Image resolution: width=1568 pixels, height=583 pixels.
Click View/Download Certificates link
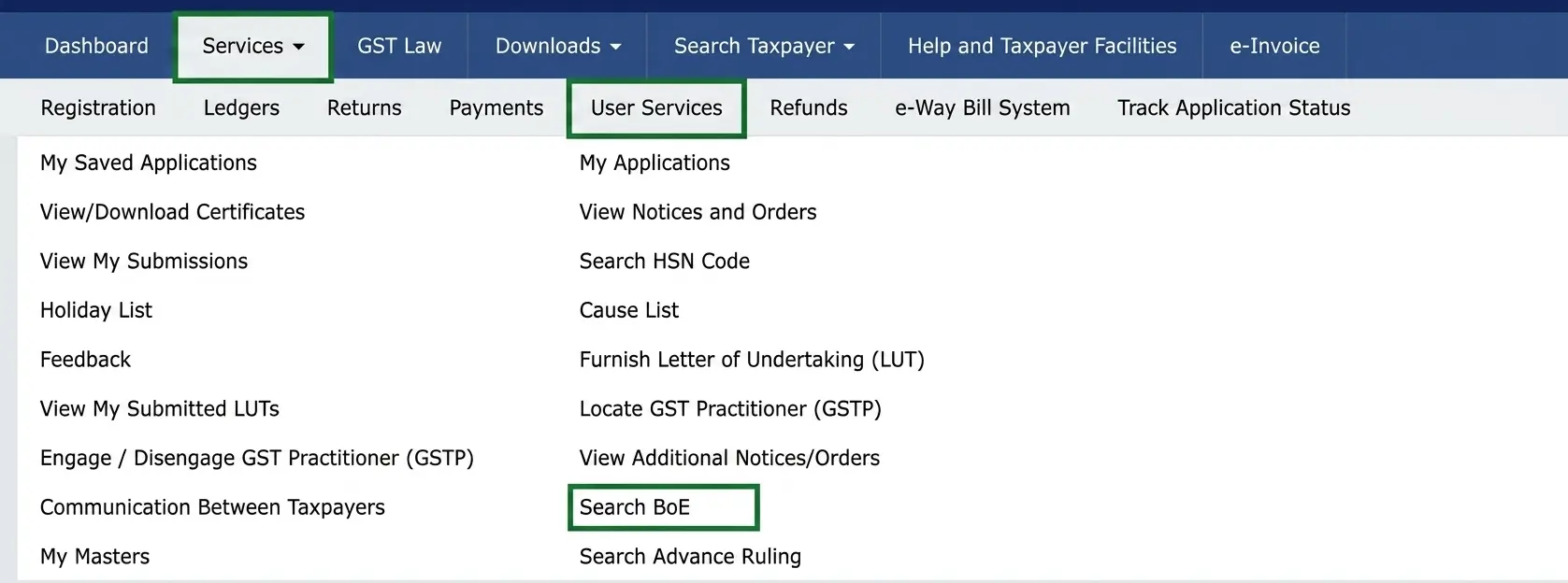172,212
